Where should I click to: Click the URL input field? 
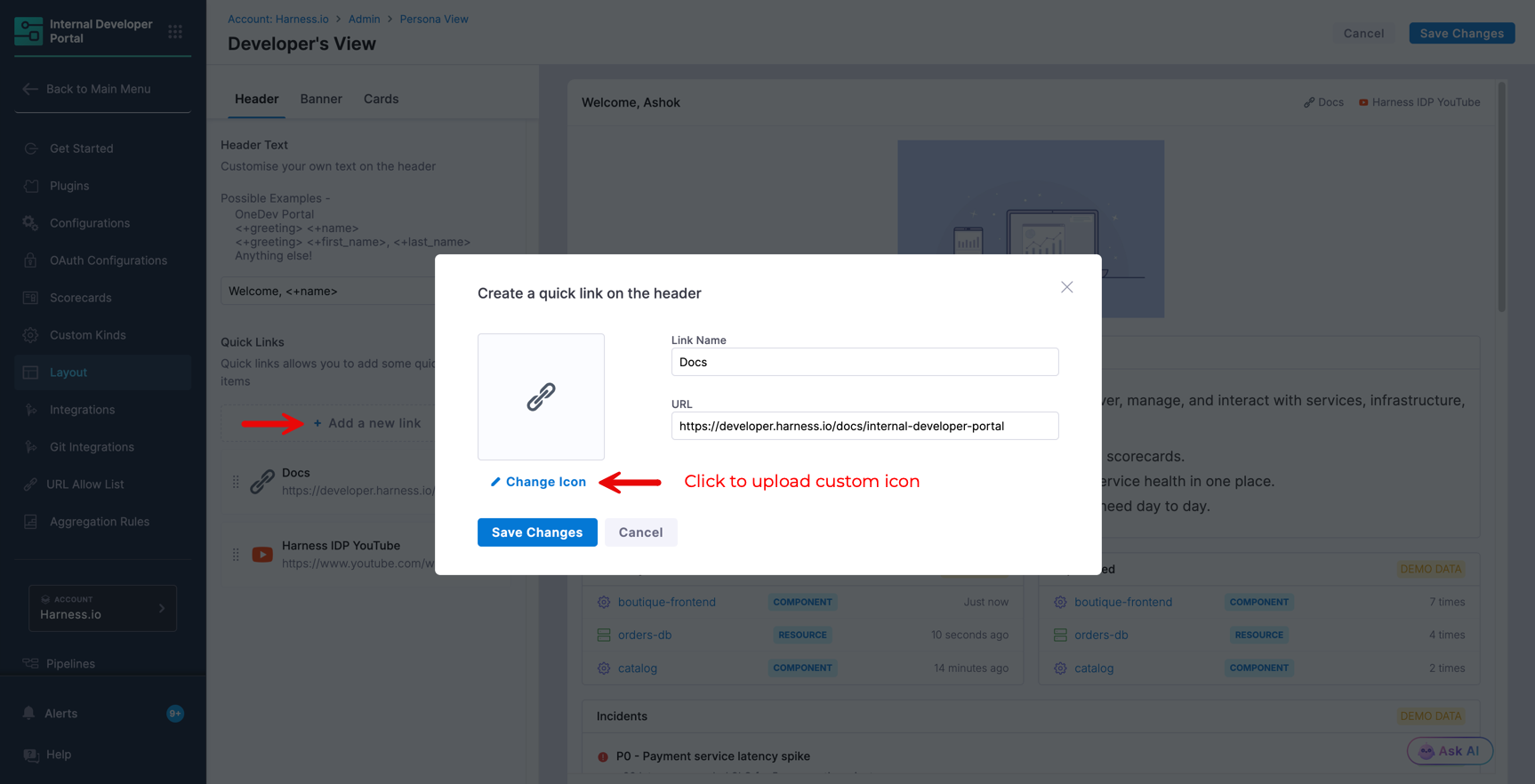(864, 426)
